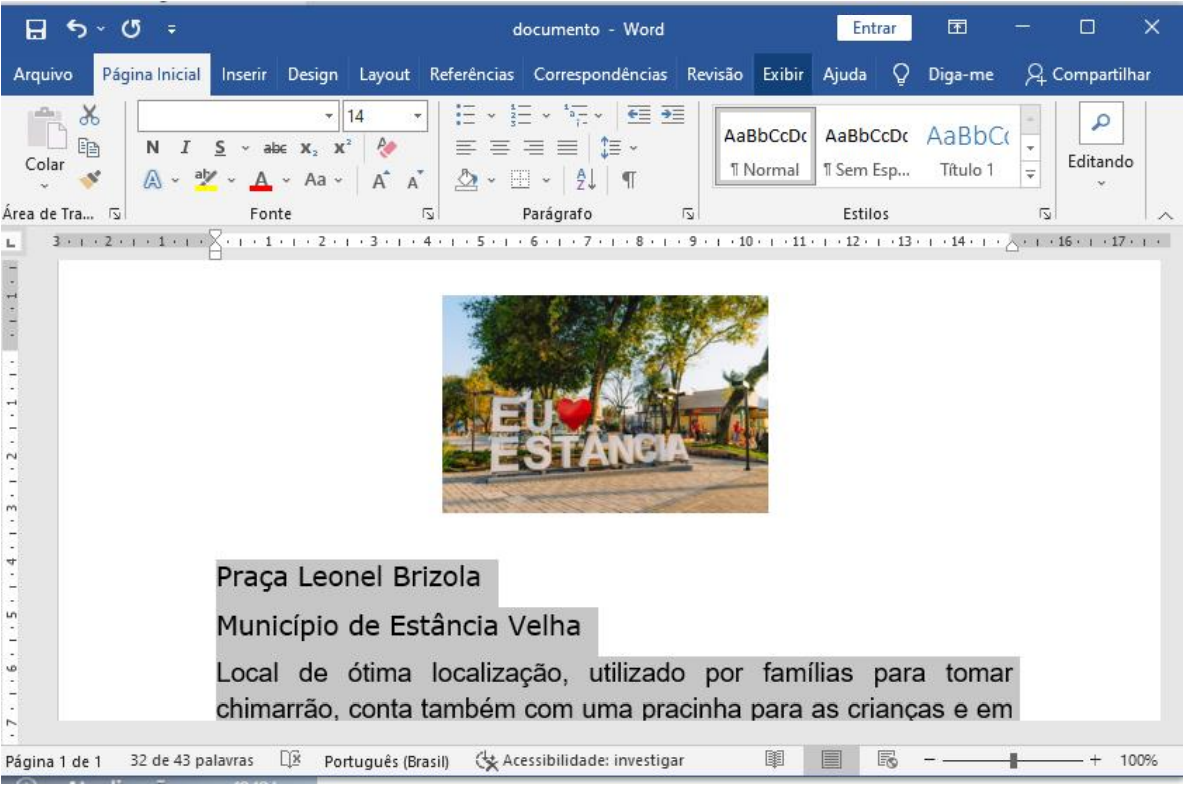Image resolution: width=1185 pixels, height=787 pixels.
Task: Open line and paragraph spacing options
Action: click(611, 147)
